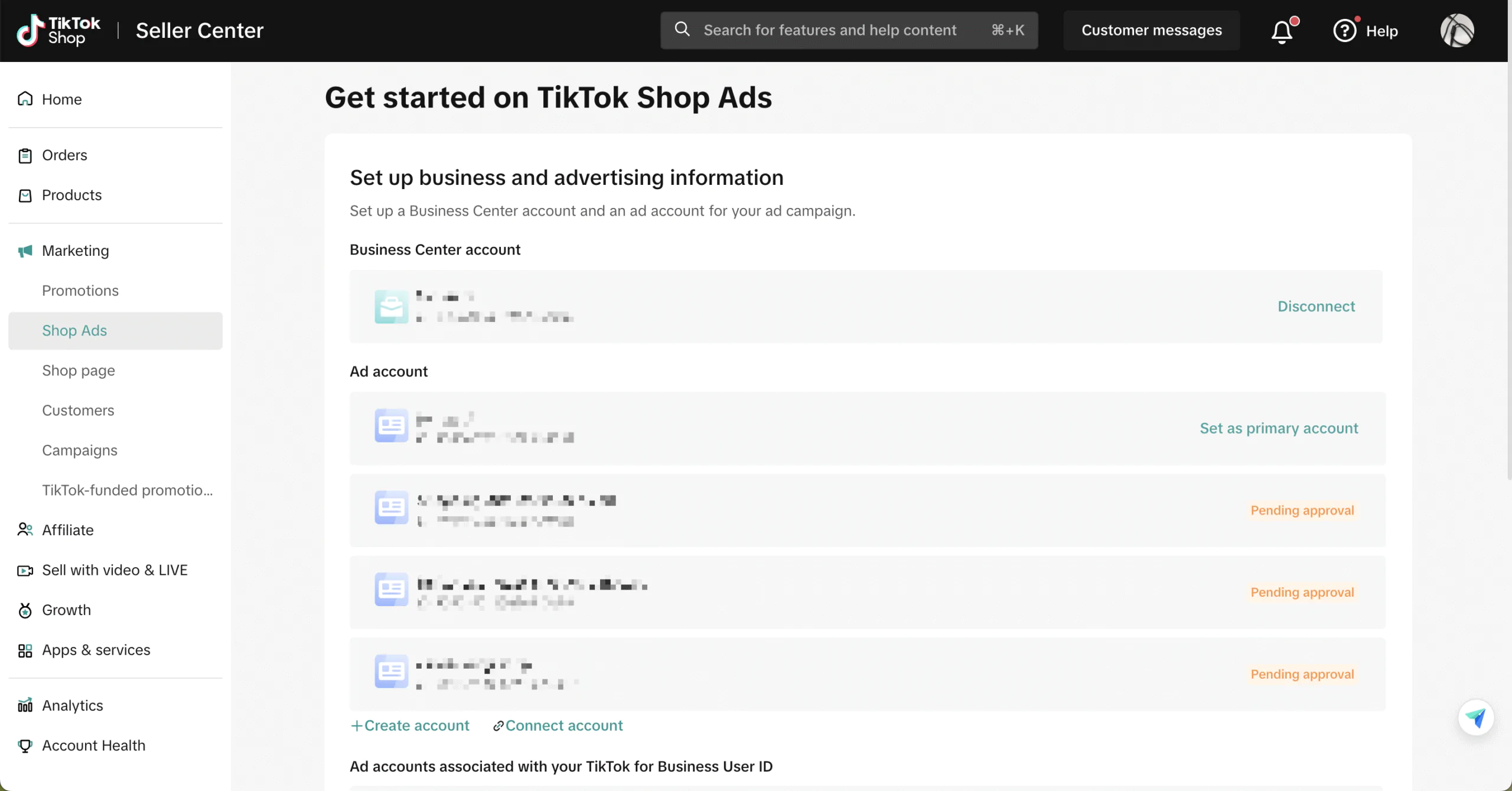This screenshot has width=1512, height=791.
Task: Expand the Growth menu section
Action: (x=66, y=610)
